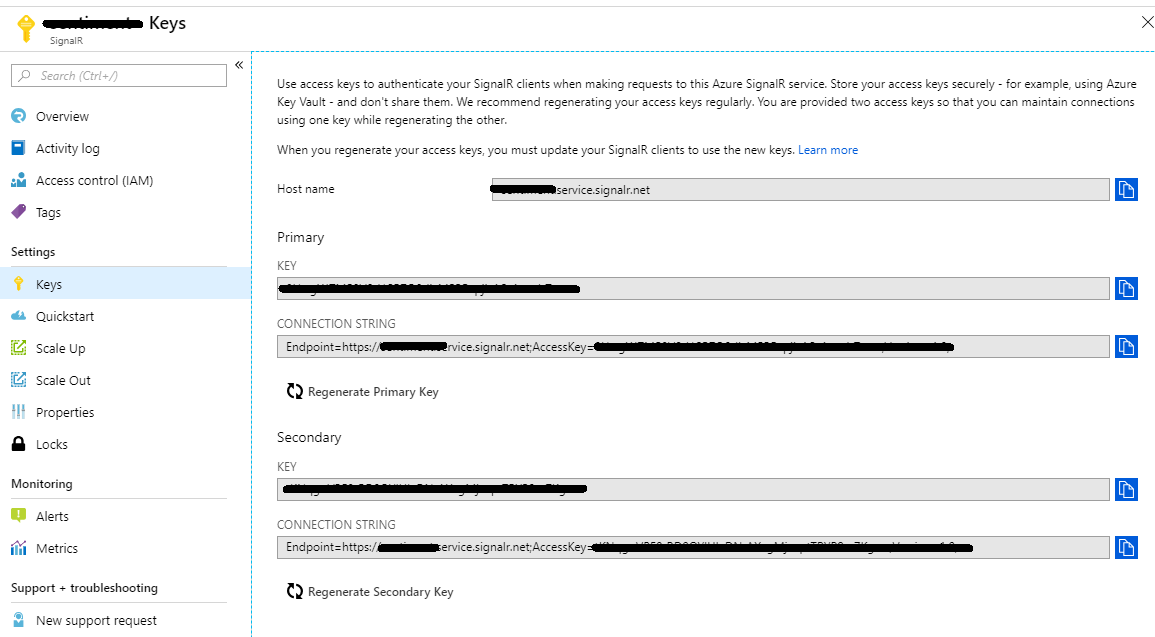Viewport: 1155px width, 637px height.
Task: Open New support request
Action: pos(96,621)
